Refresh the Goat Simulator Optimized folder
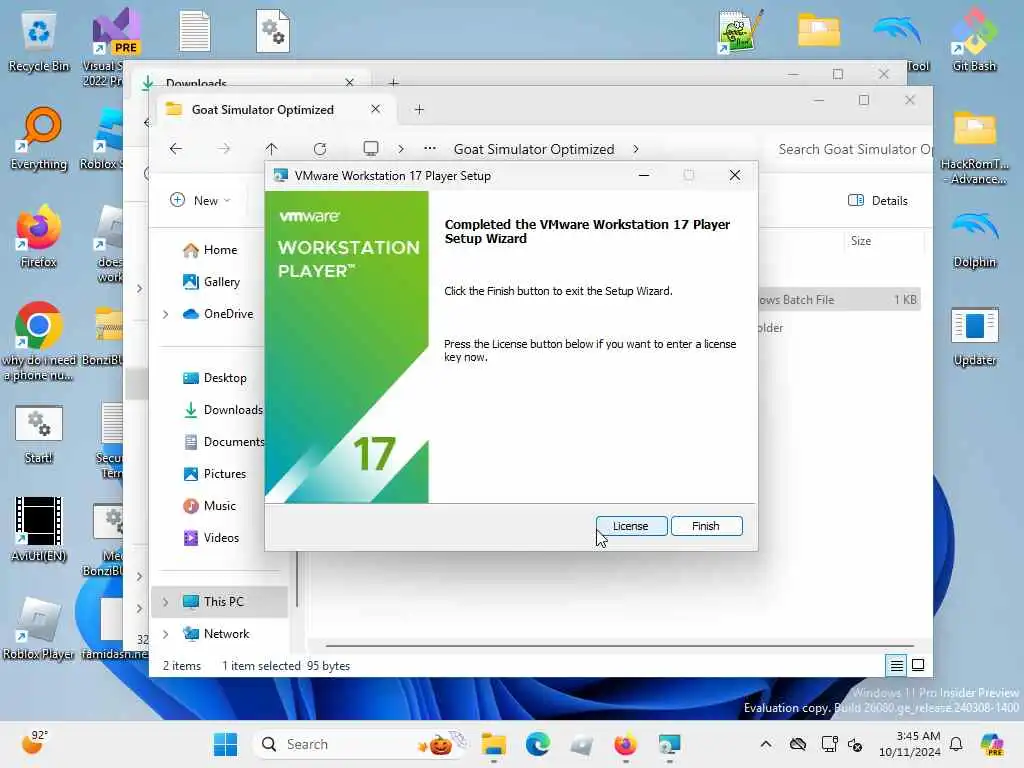The image size is (1024, 768). tap(320, 149)
